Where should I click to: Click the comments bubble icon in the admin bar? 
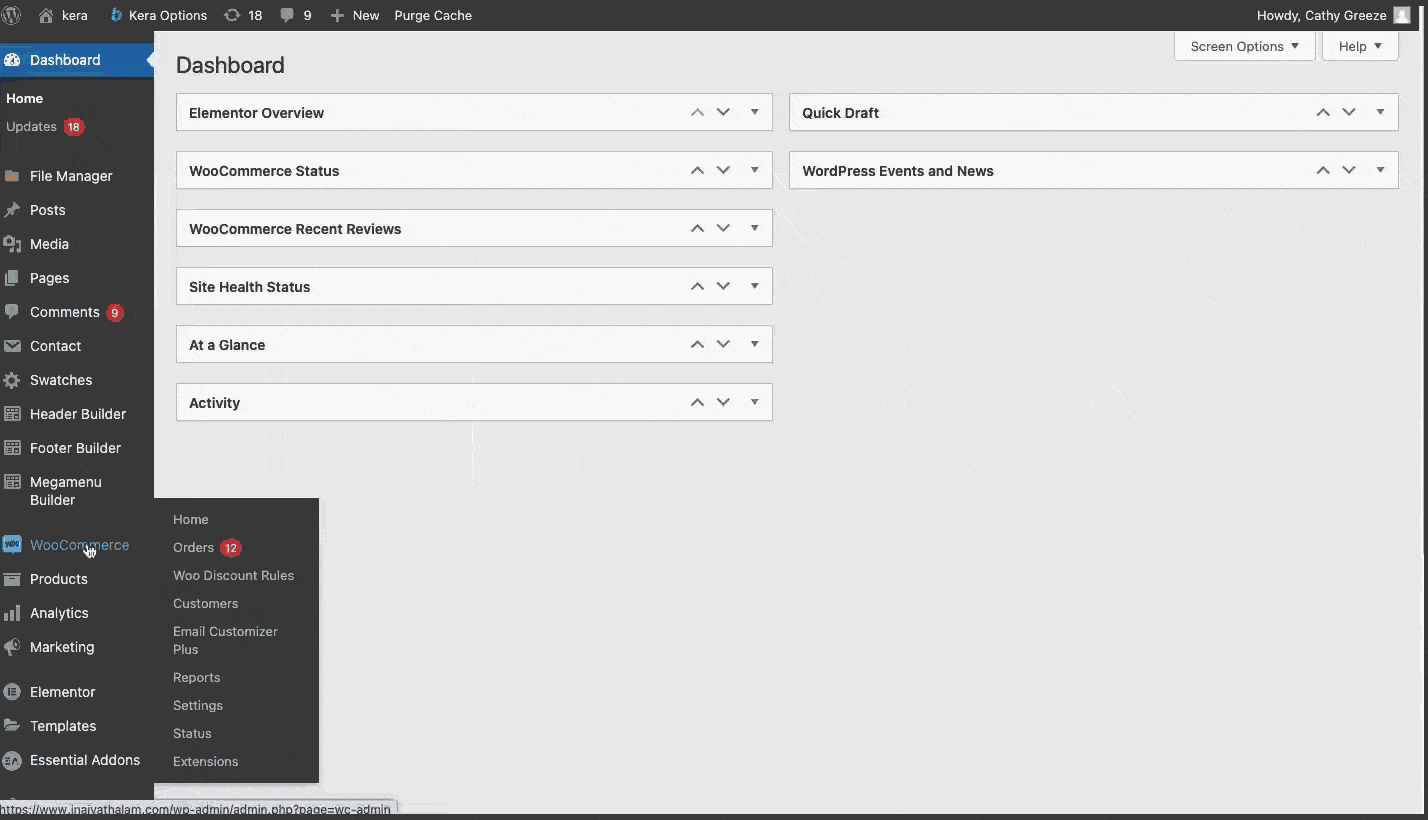[288, 15]
